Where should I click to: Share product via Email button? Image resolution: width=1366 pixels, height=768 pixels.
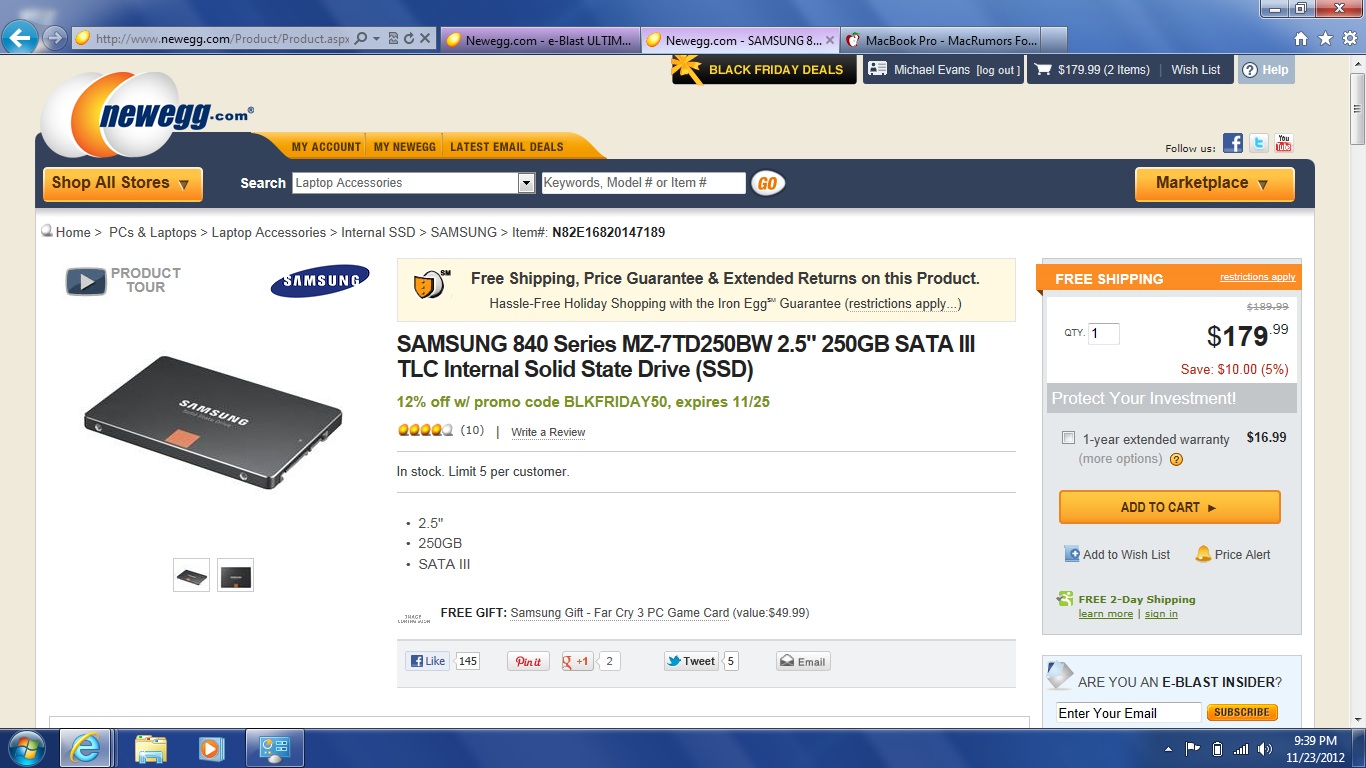point(803,661)
